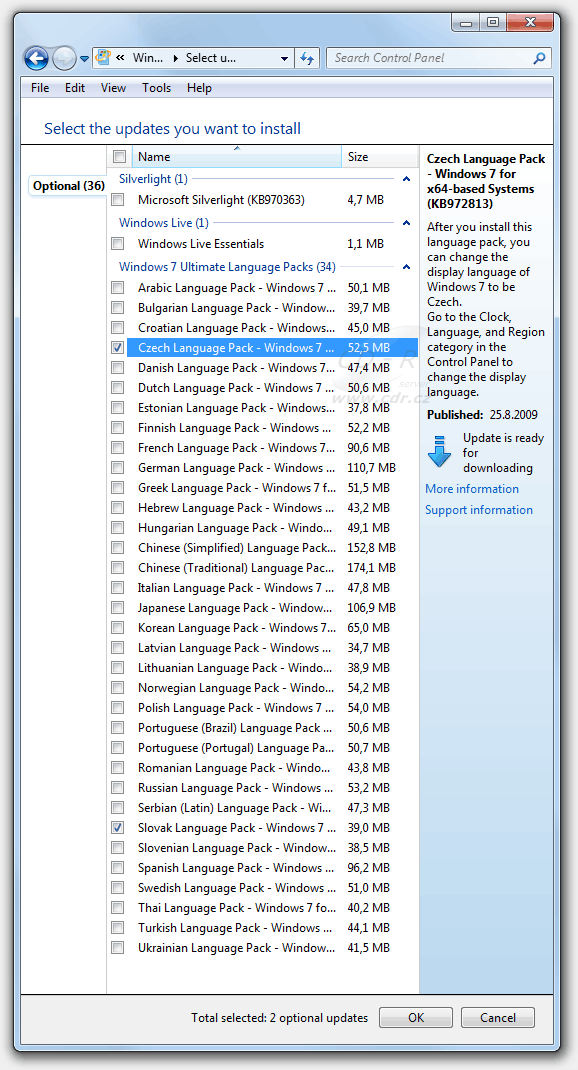The height and width of the screenshot is (1070, 578).
Task: Select the Spanish Language Pack row
Action: 272,868
